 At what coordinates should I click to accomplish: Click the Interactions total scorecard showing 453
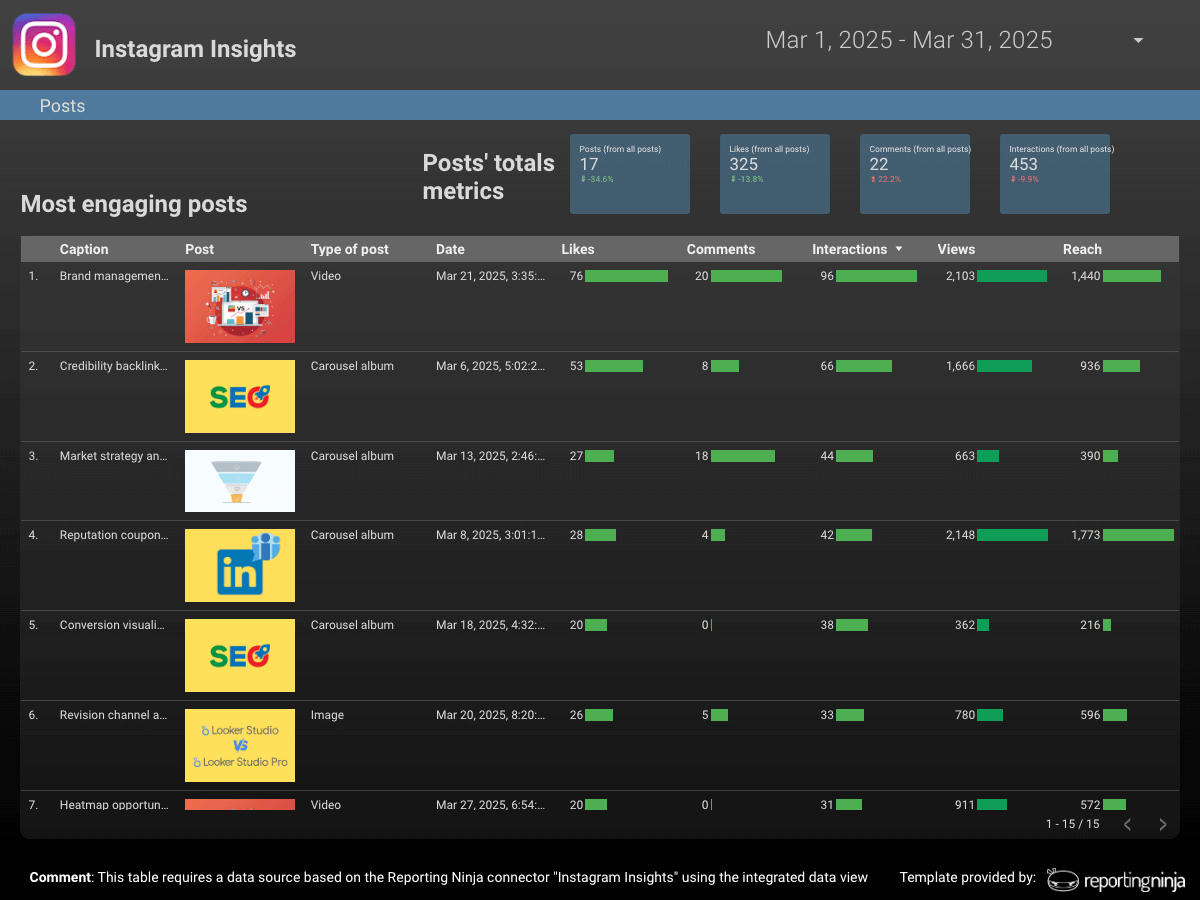click(x=1055, y=174)
